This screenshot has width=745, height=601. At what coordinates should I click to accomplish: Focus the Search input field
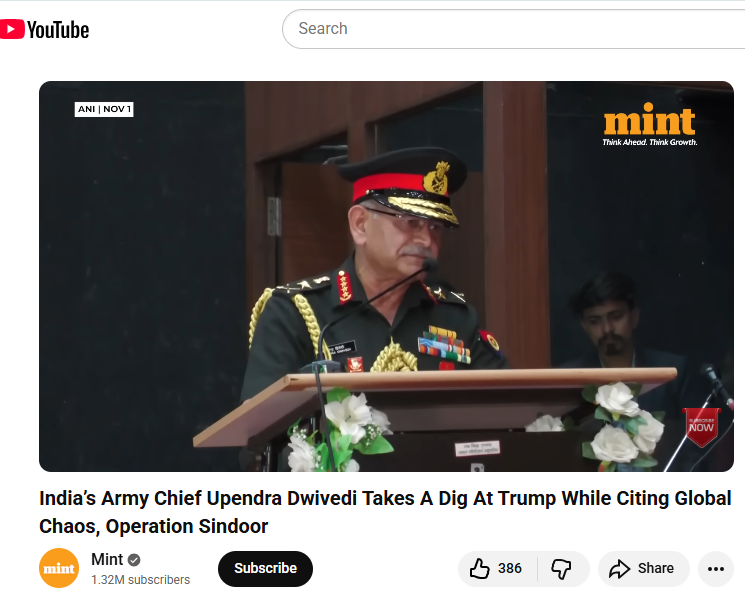pyautogui.click(x=513, y=29)
